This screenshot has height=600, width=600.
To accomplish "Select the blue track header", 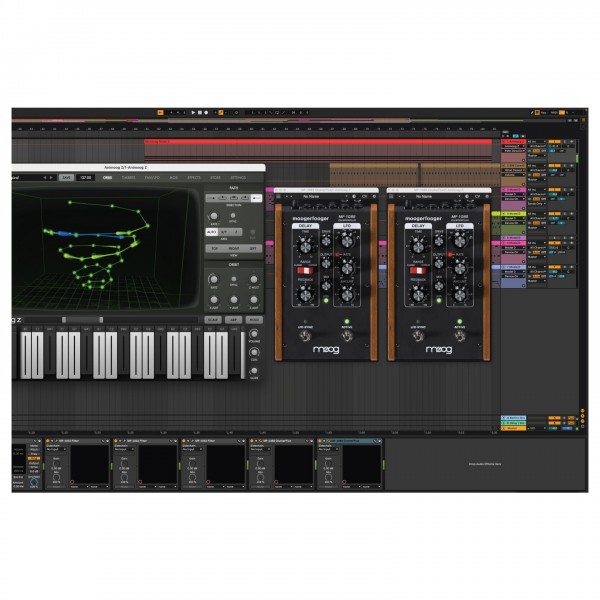I will click(x=513, y=267).
